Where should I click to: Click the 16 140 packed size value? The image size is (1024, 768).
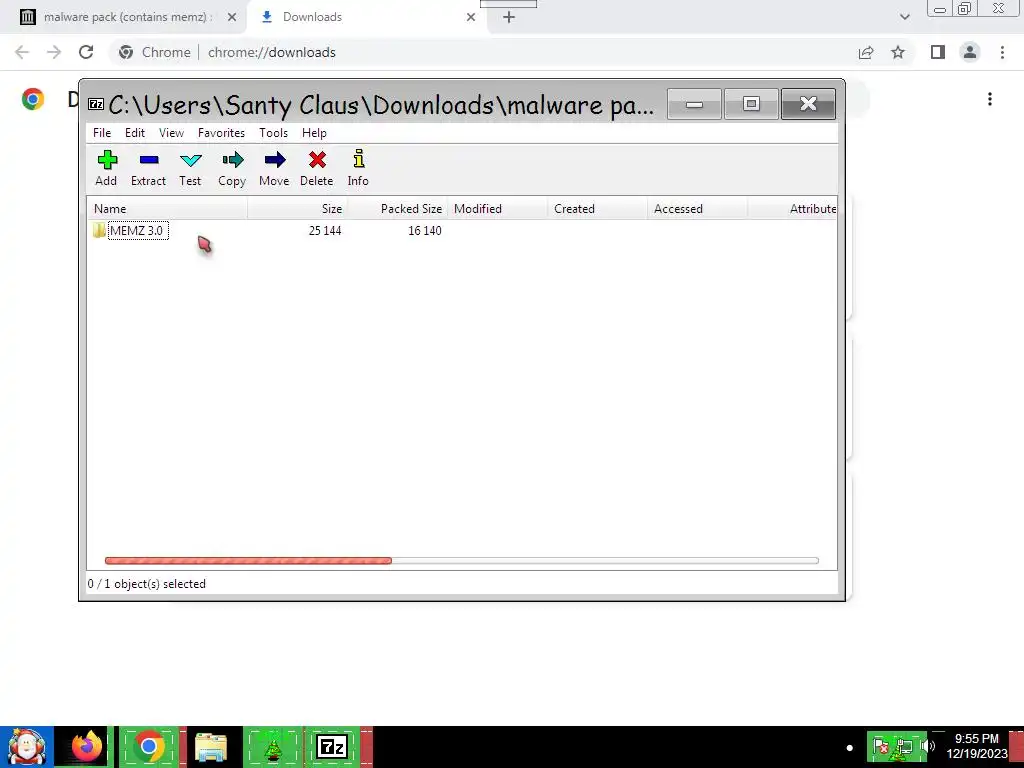click(424, 231)
